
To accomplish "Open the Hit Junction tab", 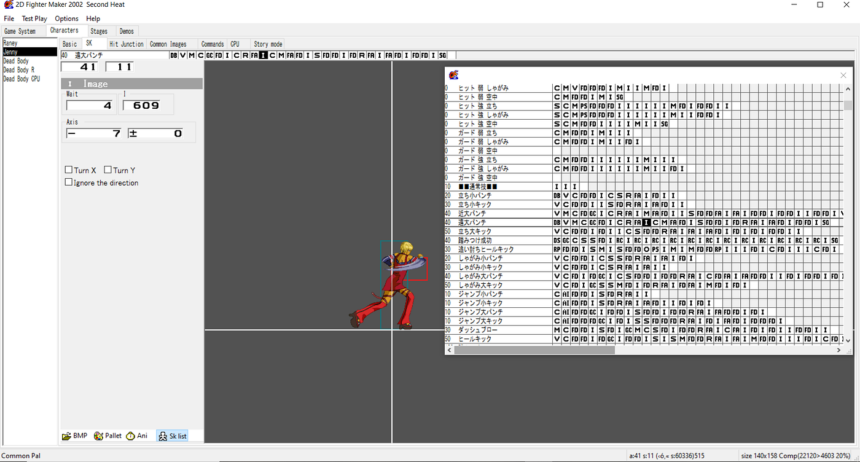I will [x=127, y=44].
